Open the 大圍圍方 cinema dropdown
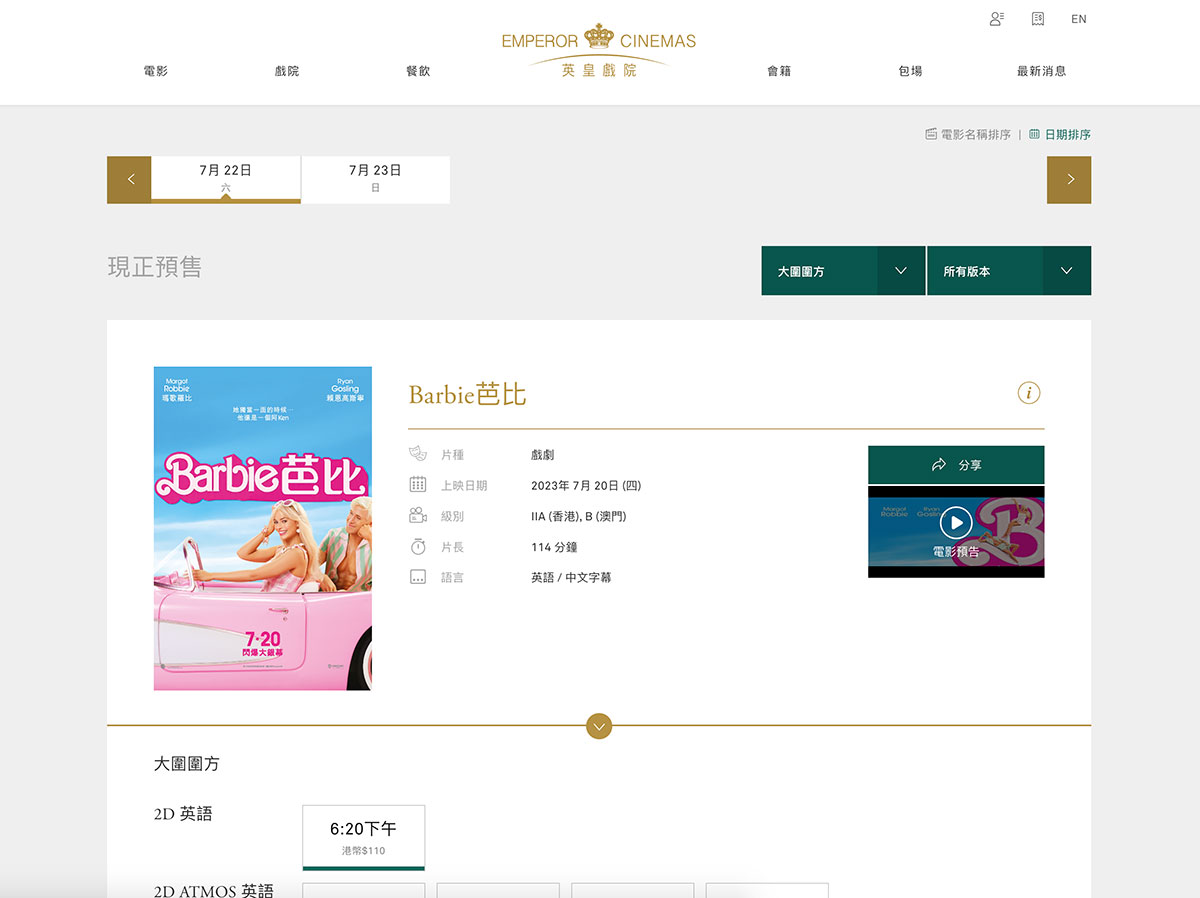 [843, 271]
